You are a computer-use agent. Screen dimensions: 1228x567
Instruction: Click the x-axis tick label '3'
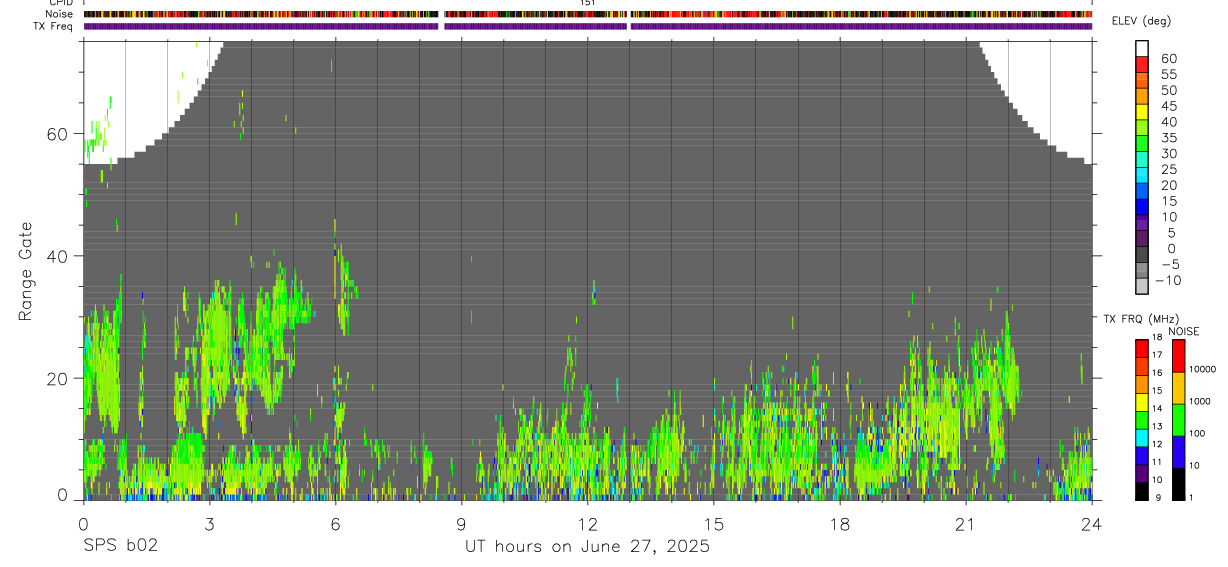209,524
